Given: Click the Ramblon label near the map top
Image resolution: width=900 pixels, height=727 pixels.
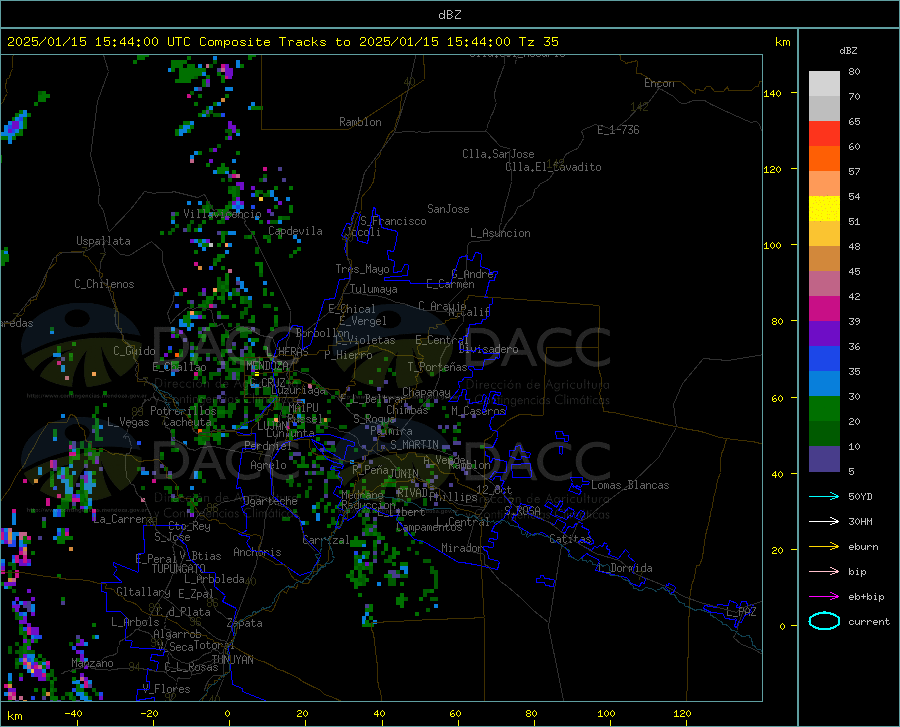Looking at the screenshot, I should tap(360, 122).
